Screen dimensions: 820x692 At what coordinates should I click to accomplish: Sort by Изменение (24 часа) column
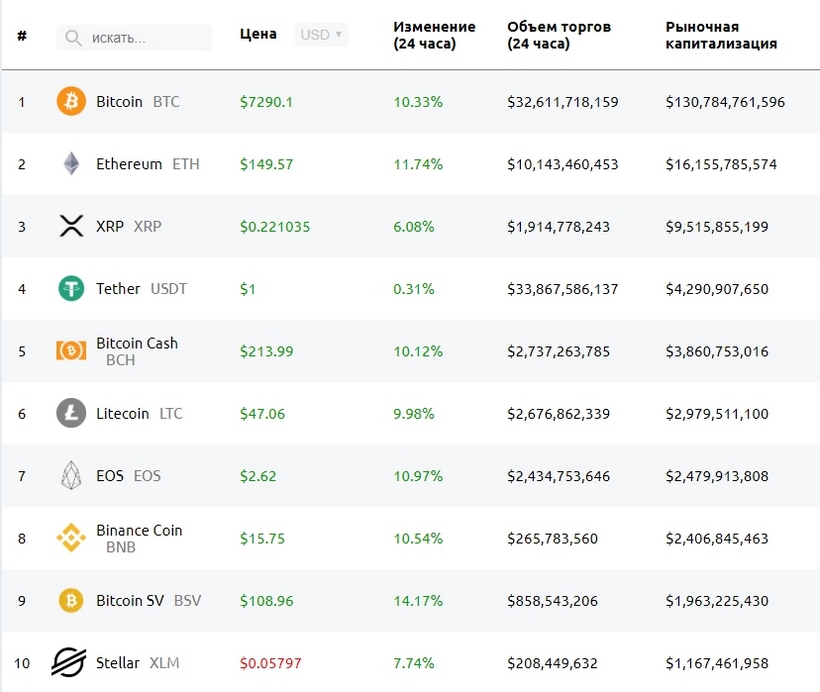[x=434, y=35]
